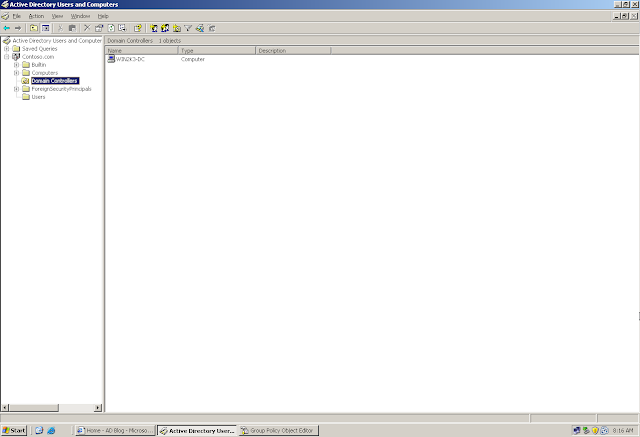
Task: Click the MMC console icon in menu bar
Action: tap(5, 16)
